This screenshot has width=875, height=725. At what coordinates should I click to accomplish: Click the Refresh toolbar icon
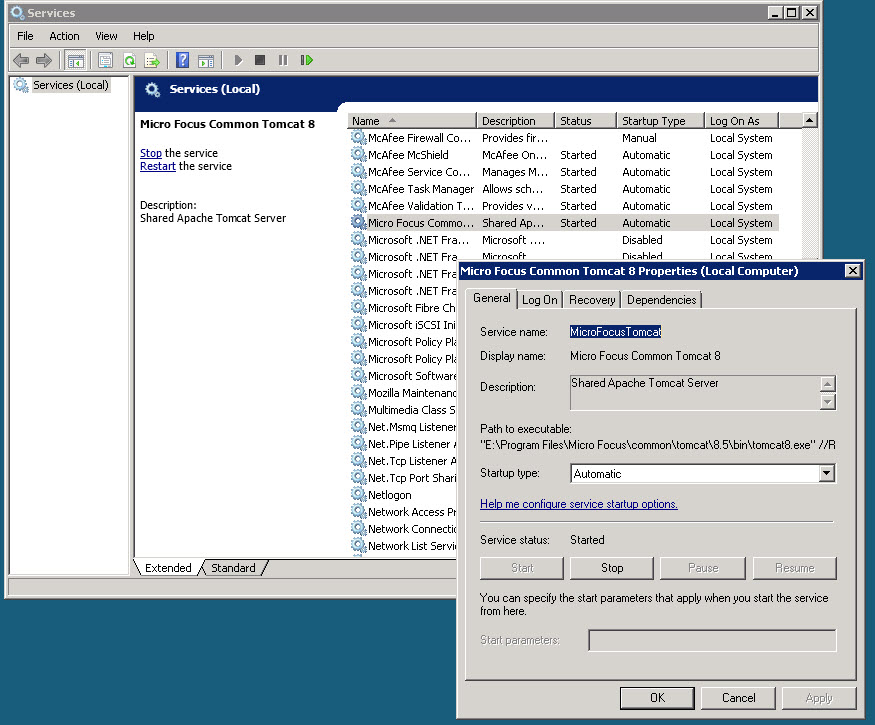click(129, 61)
